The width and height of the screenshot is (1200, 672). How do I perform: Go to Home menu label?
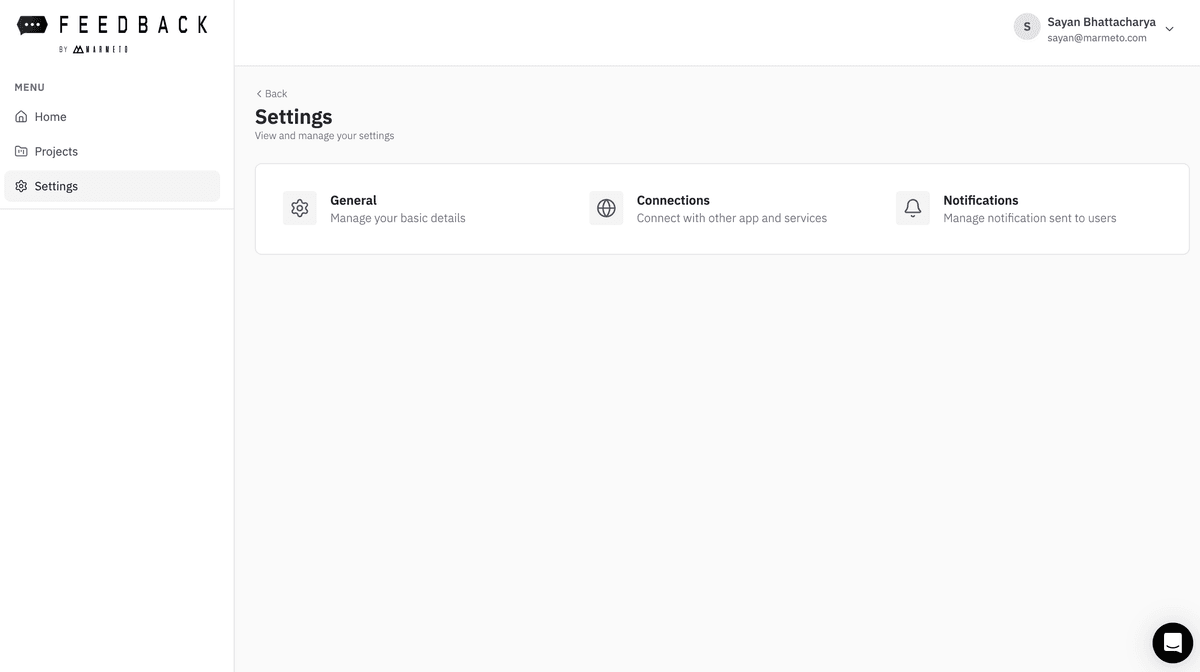coord(50,117)
